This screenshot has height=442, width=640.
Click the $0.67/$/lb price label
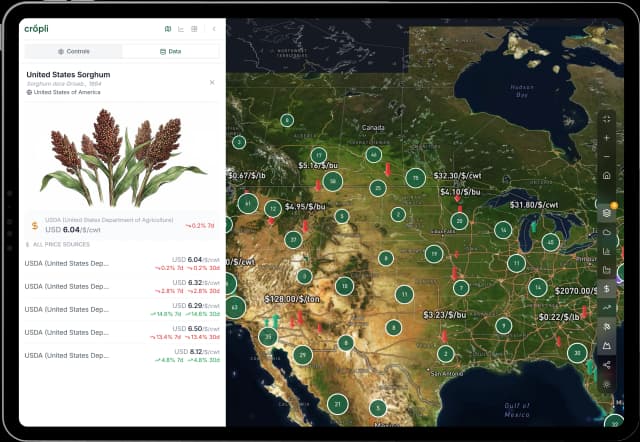point(247,175)
